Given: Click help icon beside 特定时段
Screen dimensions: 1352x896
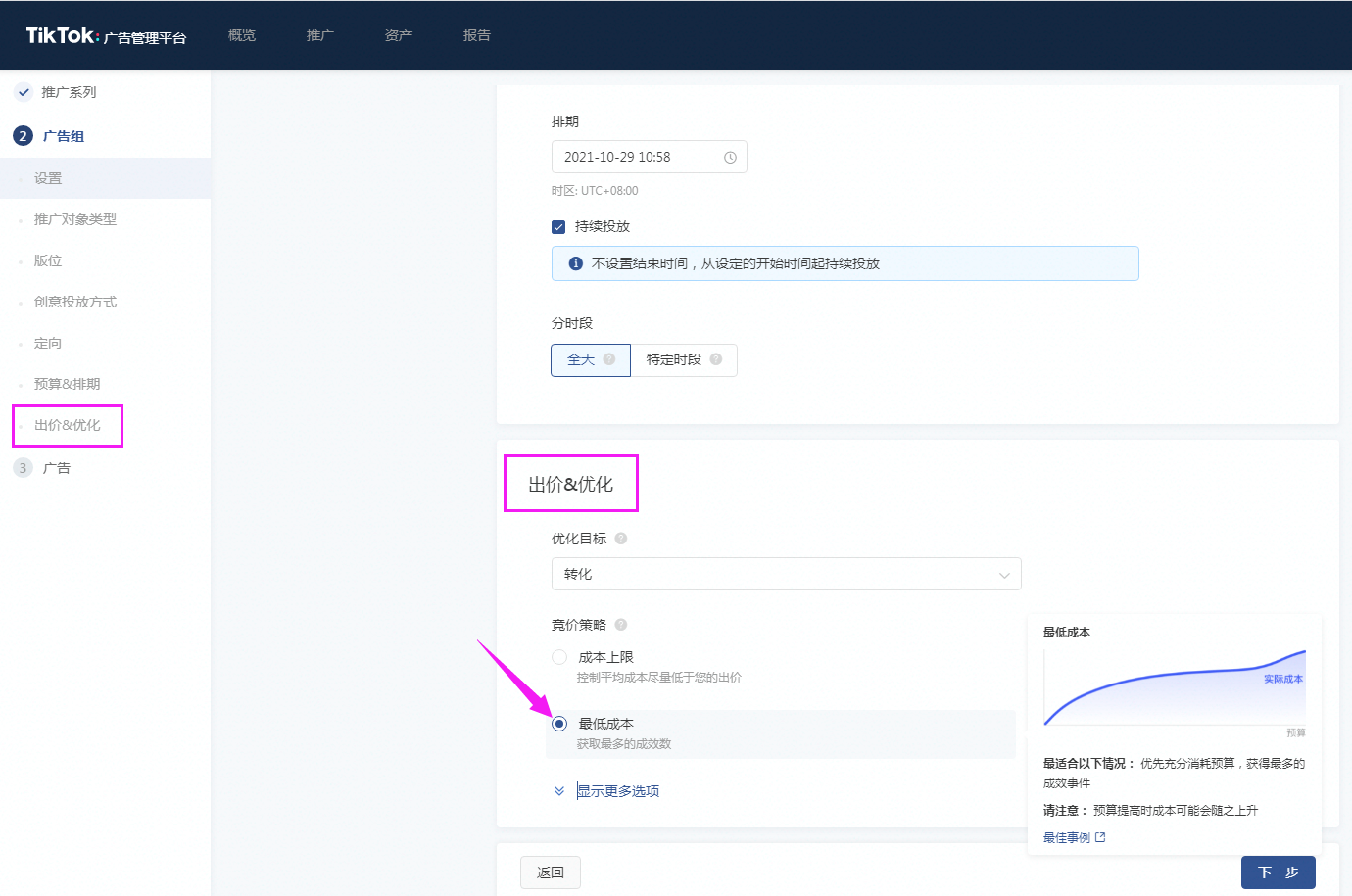Looking at the screenshot, I should point(716,359).
